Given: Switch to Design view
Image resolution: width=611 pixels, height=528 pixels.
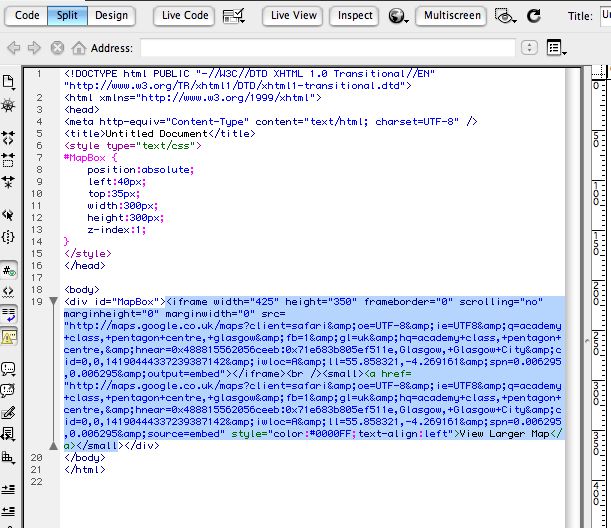Looking at the screenshot, I should click(111, 16).
